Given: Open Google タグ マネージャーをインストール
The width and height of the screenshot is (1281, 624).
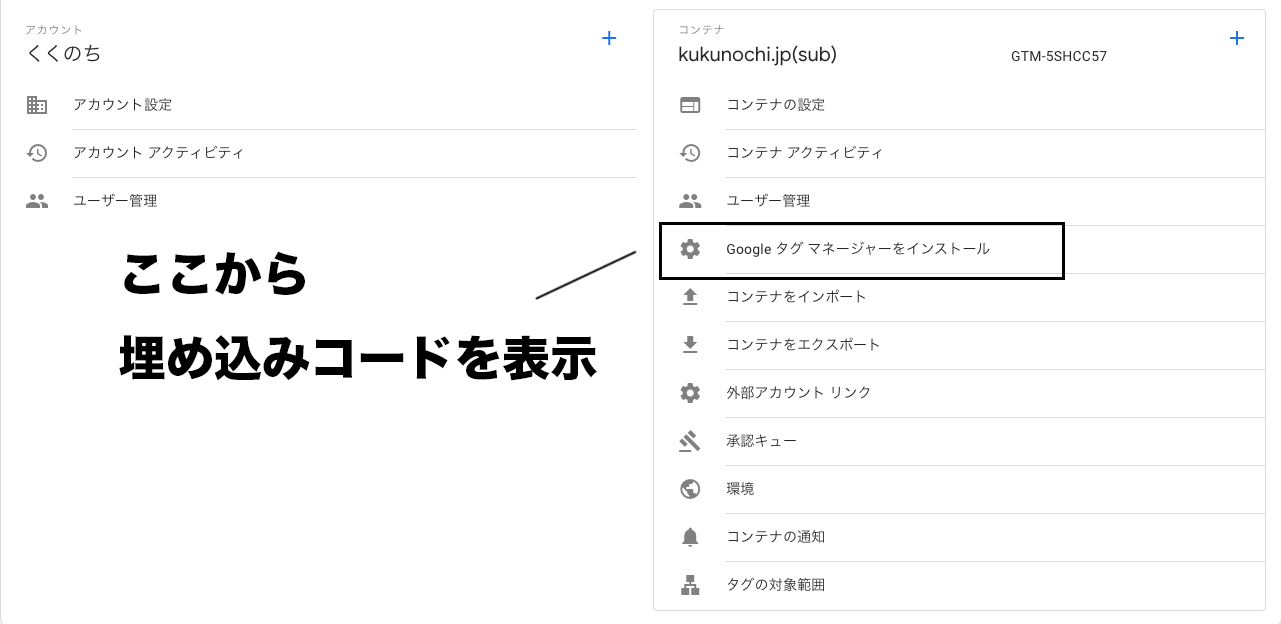Looking at the screenshot, I should (x=858, y=249).
